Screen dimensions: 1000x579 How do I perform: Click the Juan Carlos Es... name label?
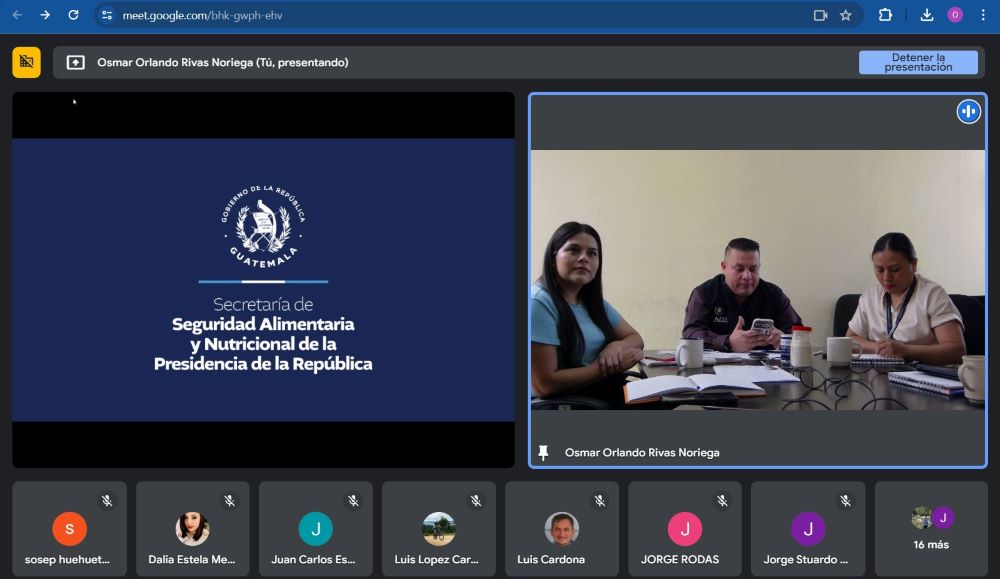[x=313, y=559]
